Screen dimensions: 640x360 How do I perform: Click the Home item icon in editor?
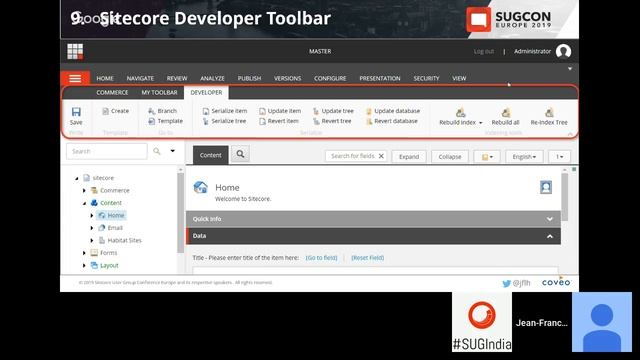[x=200, y=187]
